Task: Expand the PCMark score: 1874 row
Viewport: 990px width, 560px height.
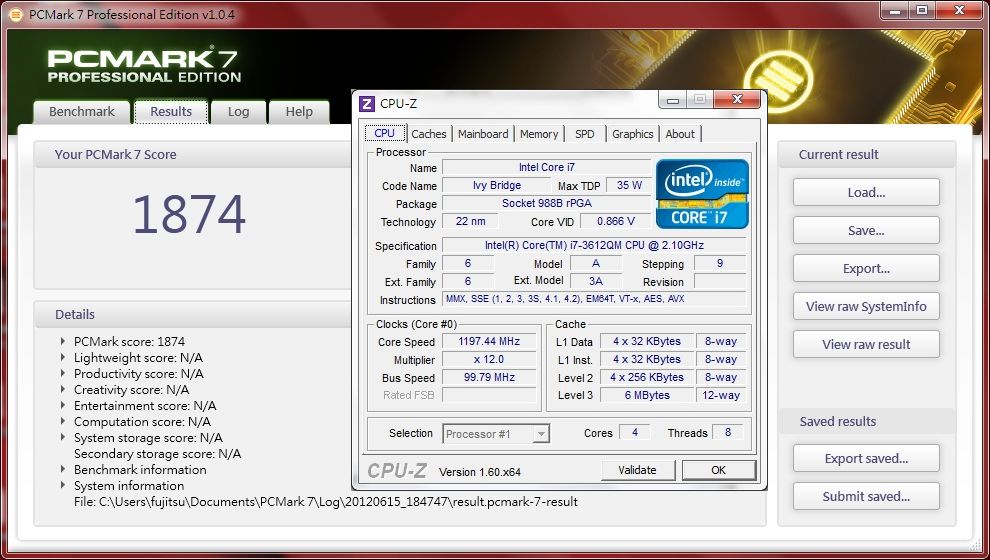Action: click(63, 342)
